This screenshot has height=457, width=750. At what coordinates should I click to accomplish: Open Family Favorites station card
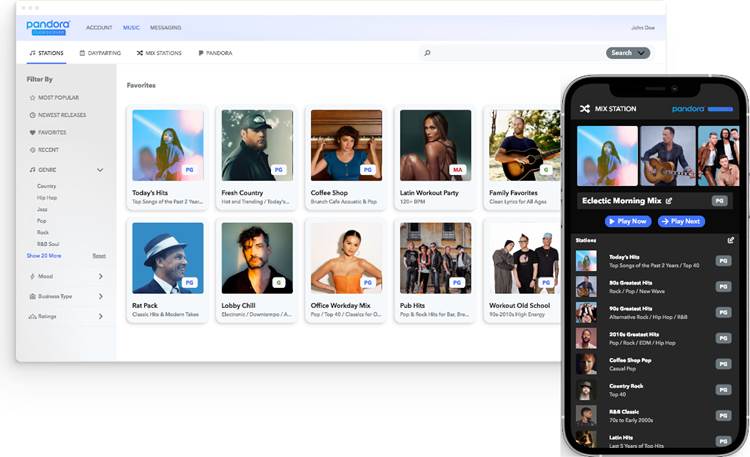523,158
